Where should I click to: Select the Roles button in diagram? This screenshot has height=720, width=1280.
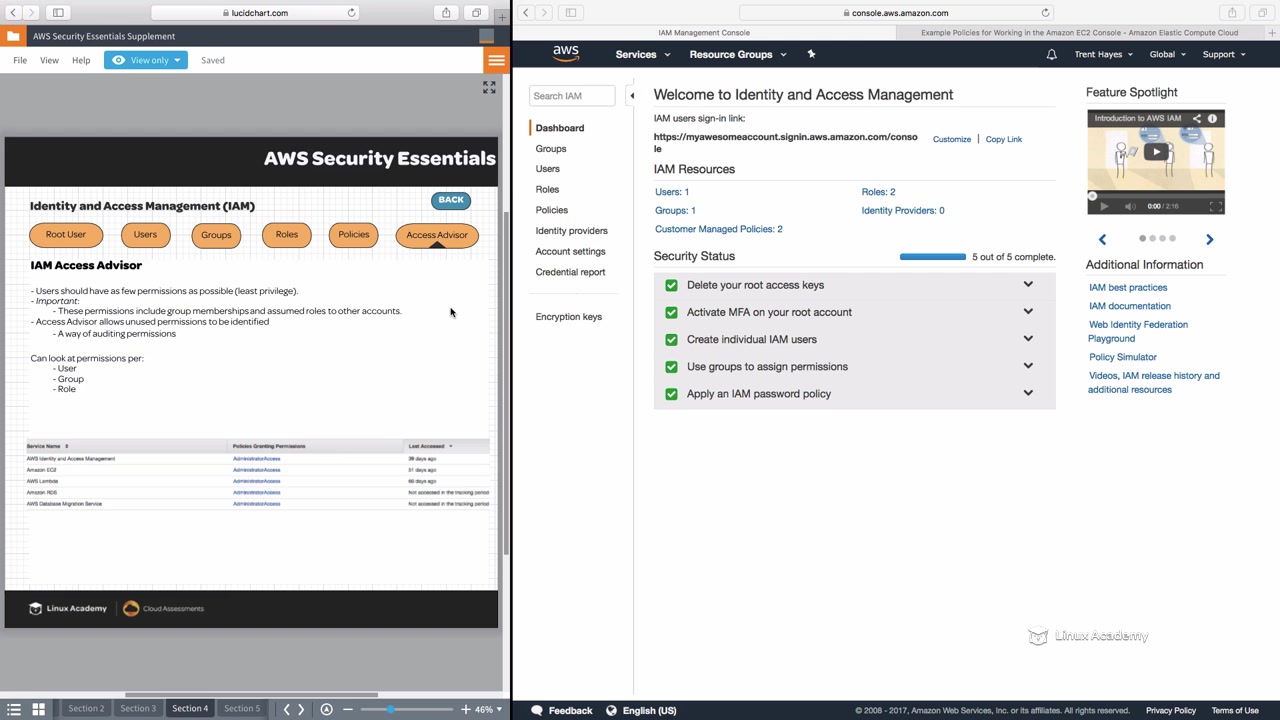[x=287, y=235]
